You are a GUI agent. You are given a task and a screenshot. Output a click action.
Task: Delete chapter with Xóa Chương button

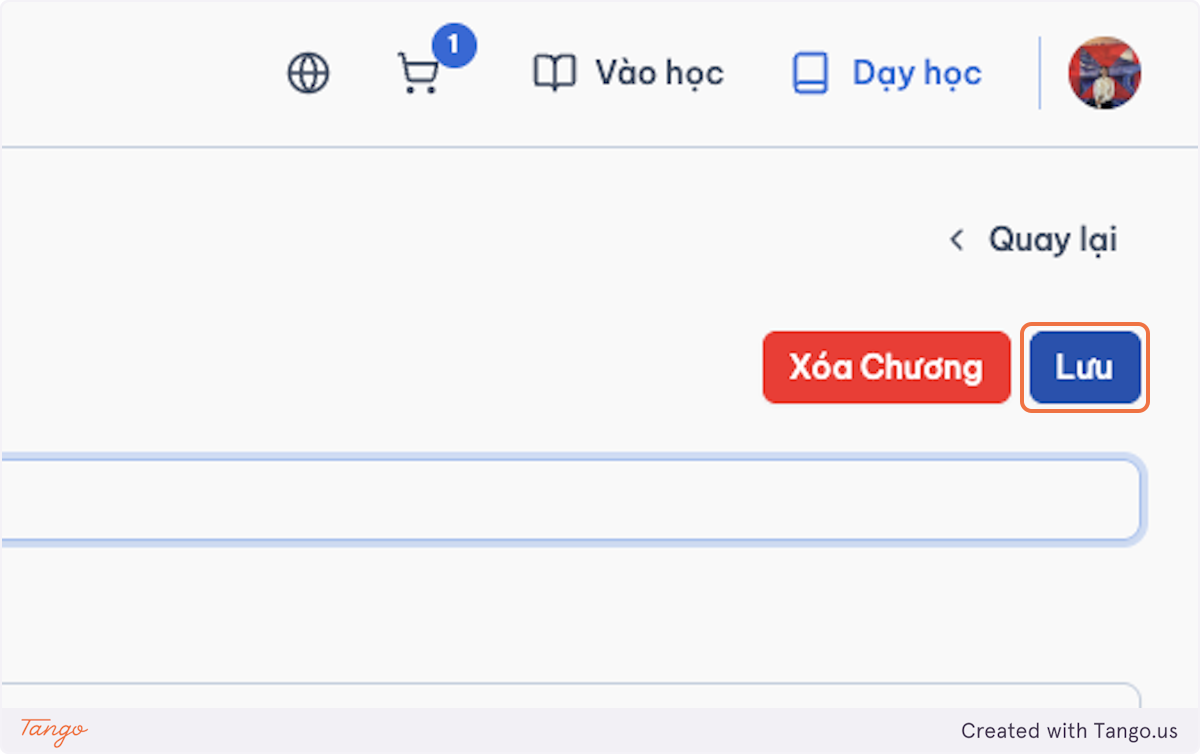coord(886,367)
